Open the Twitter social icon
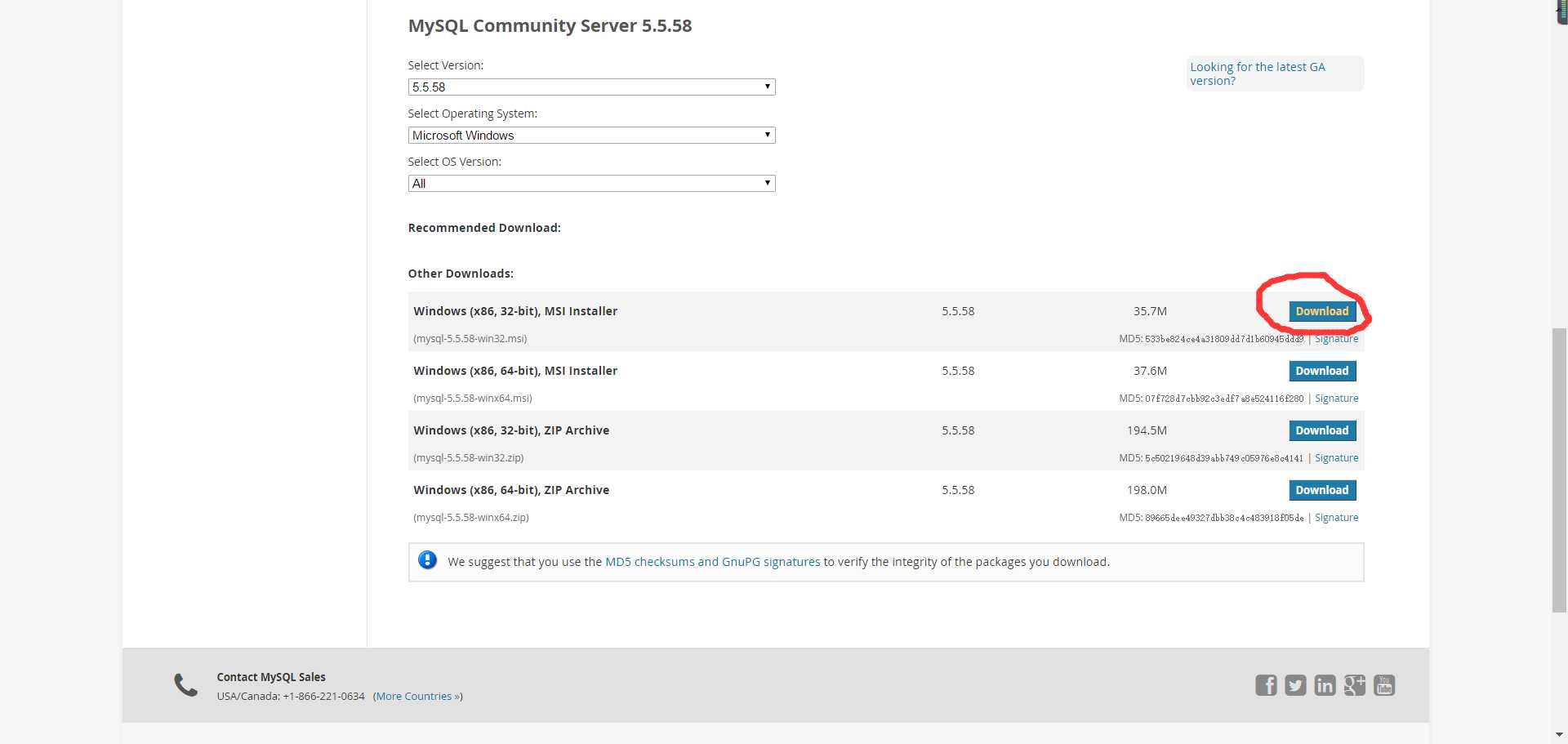 [1295, 685]
